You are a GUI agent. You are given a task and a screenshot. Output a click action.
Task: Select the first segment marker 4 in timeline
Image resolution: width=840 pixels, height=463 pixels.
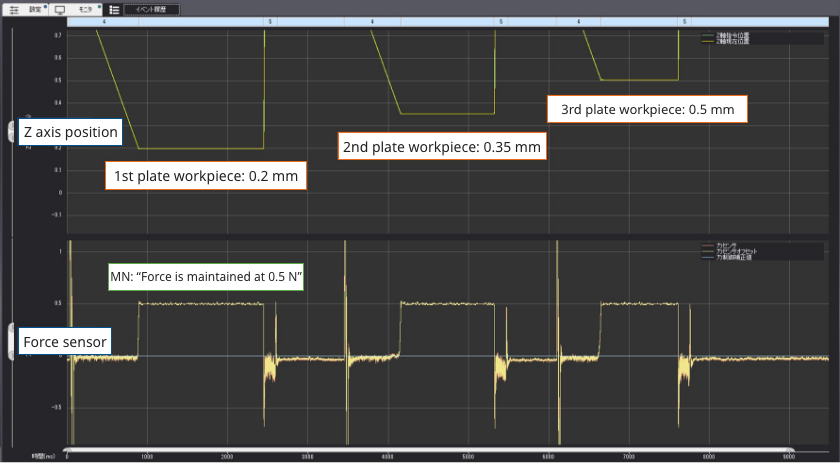[104, 21]
